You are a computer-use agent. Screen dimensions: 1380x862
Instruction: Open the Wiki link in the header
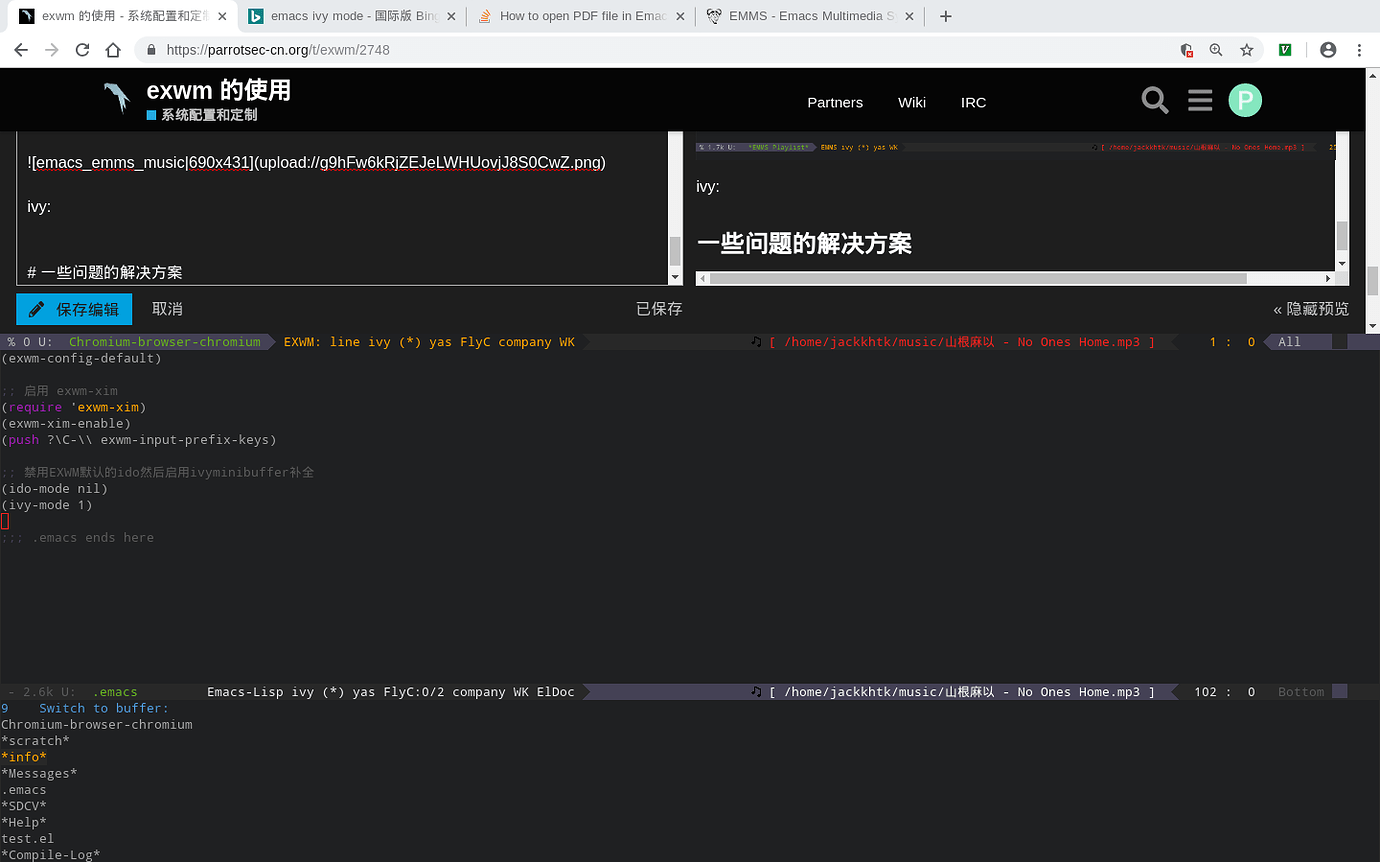(x=911, y=102)
